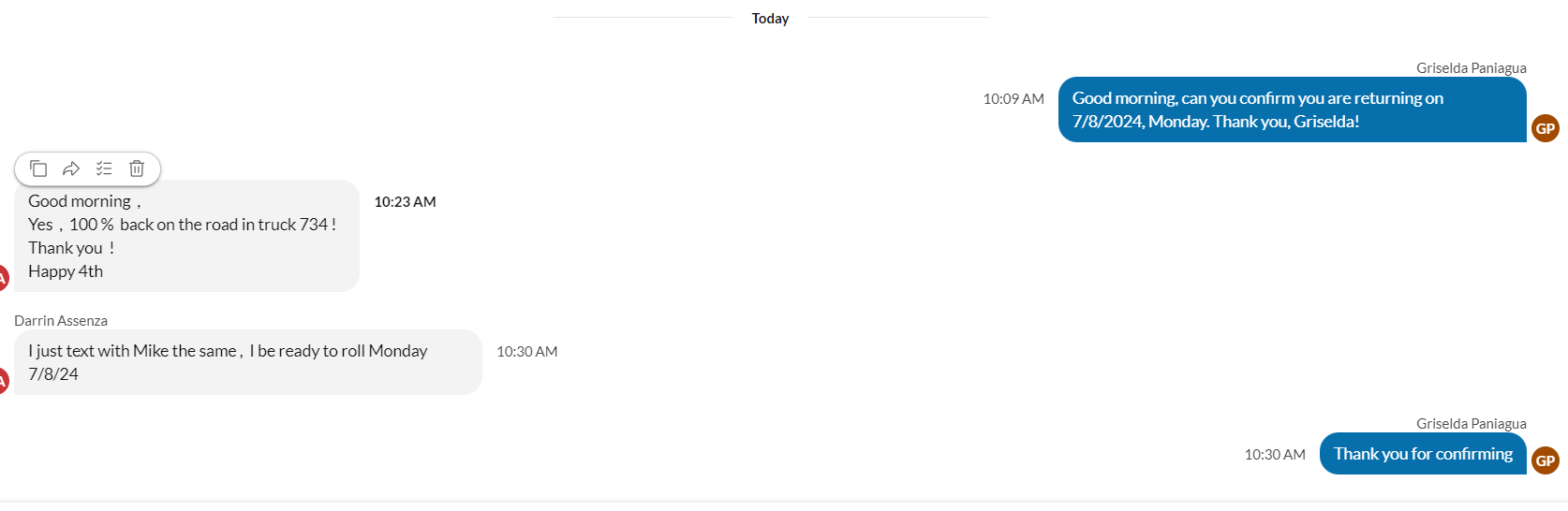Screen dimensions: 1568x511
Task: Click the 10:09 AM timestamp
Action: coord(1013,98)
